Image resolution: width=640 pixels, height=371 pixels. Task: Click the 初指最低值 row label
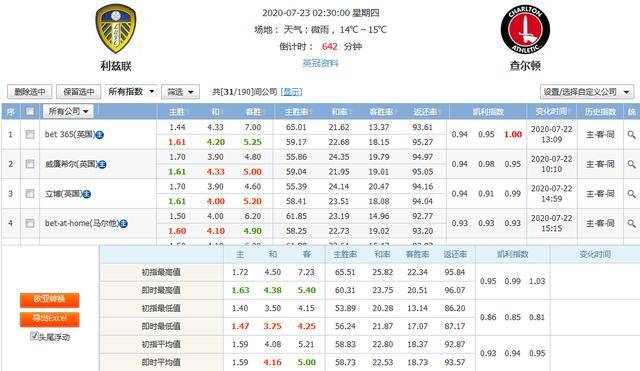coord(161,308)
